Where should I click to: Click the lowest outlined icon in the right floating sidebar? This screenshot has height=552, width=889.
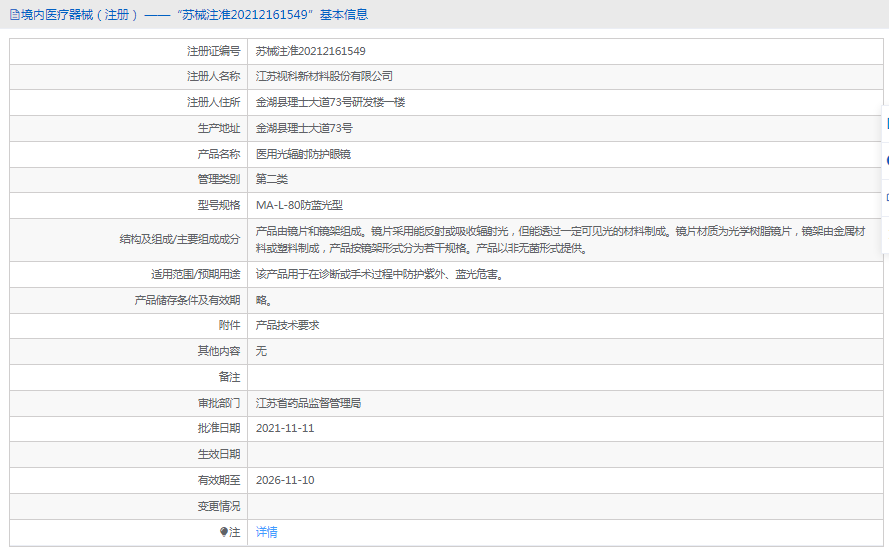(886, 197)
